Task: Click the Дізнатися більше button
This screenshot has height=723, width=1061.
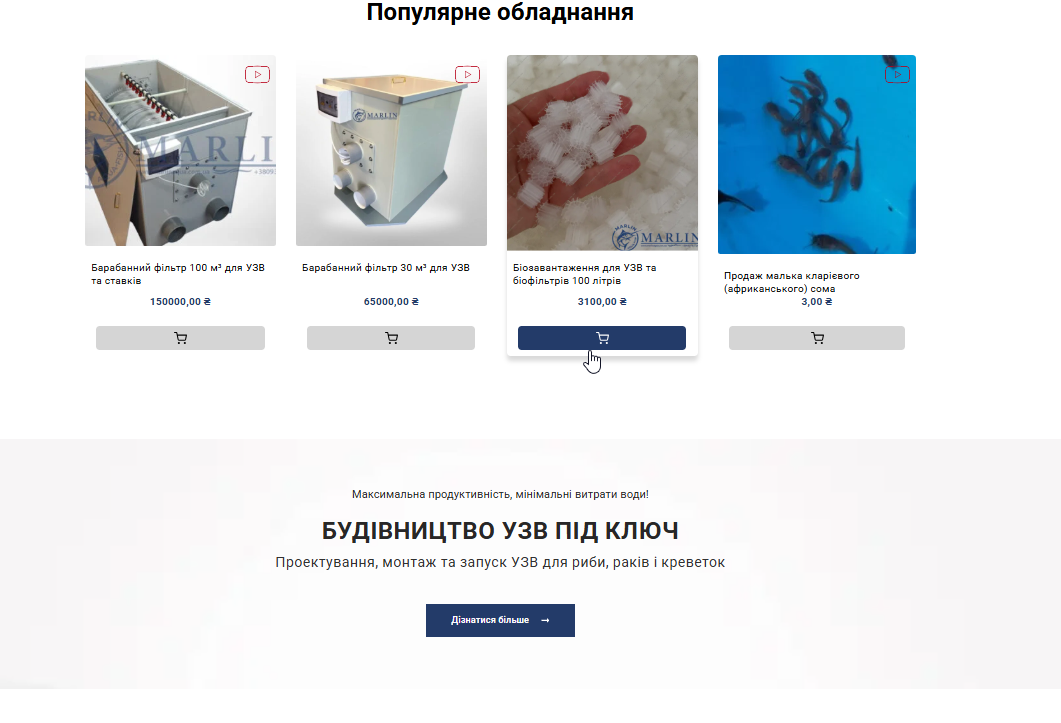Action: point(500,620)
